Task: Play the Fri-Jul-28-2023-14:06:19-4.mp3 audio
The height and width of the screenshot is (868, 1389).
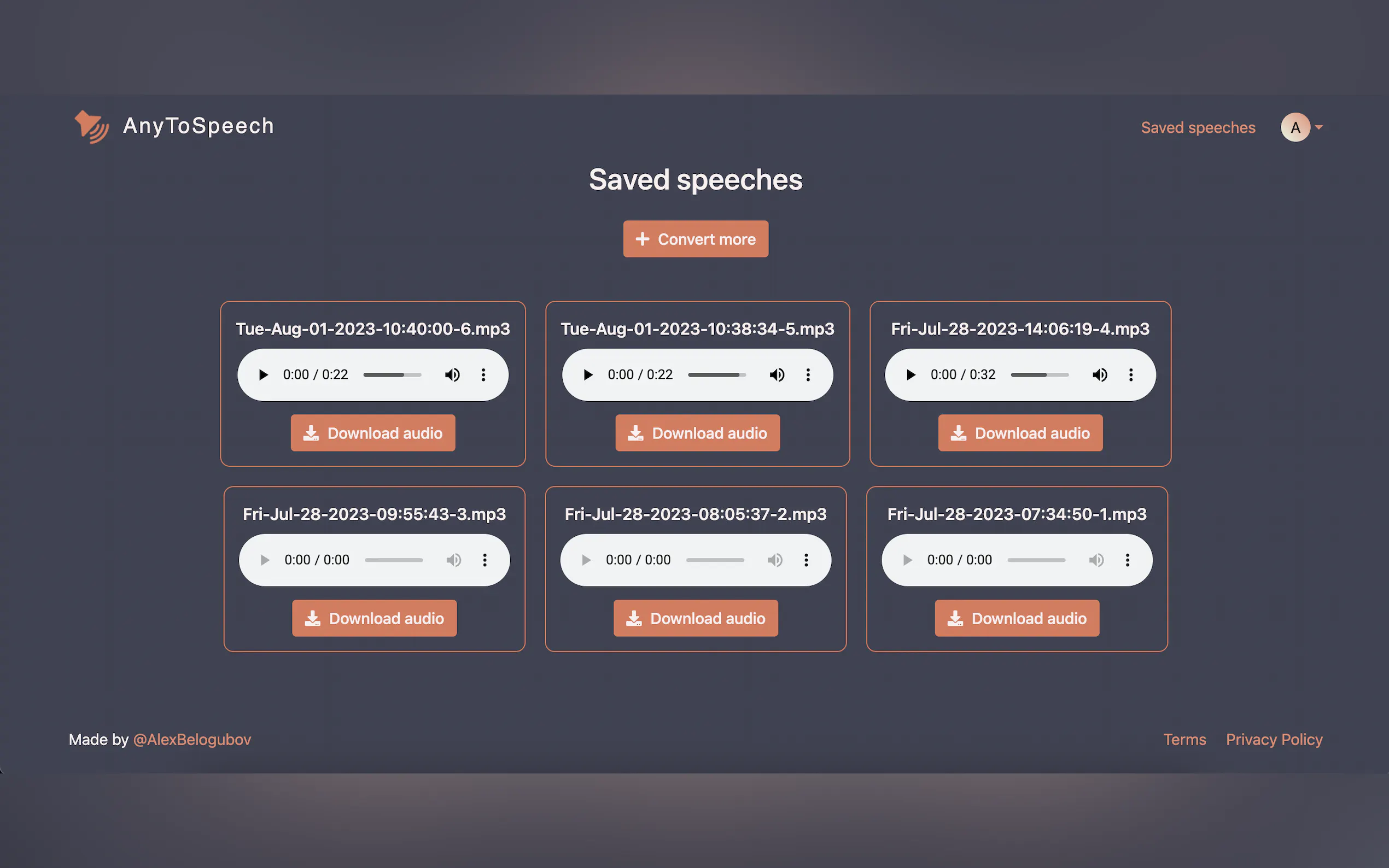Action: click(x=909, y=374)
